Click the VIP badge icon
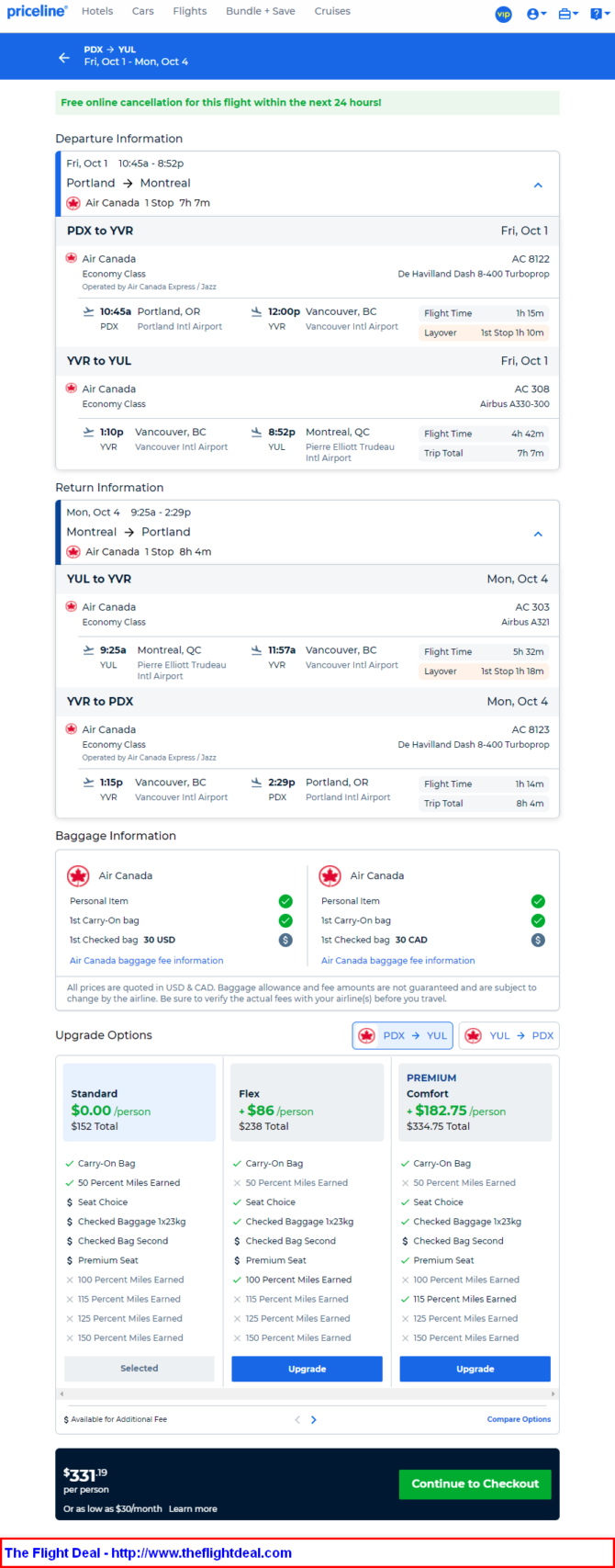This screenshot has height=1568, width=615. 503,14
